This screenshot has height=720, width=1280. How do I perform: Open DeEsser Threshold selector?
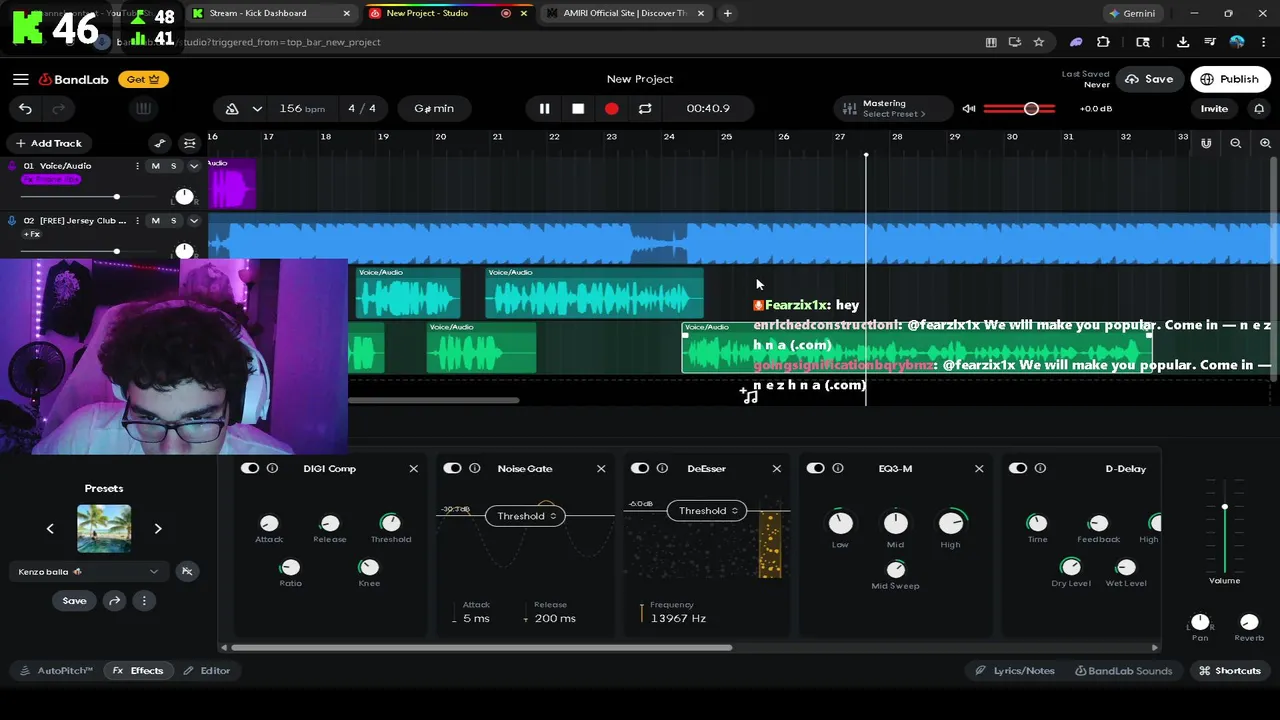tap(707, 510)
